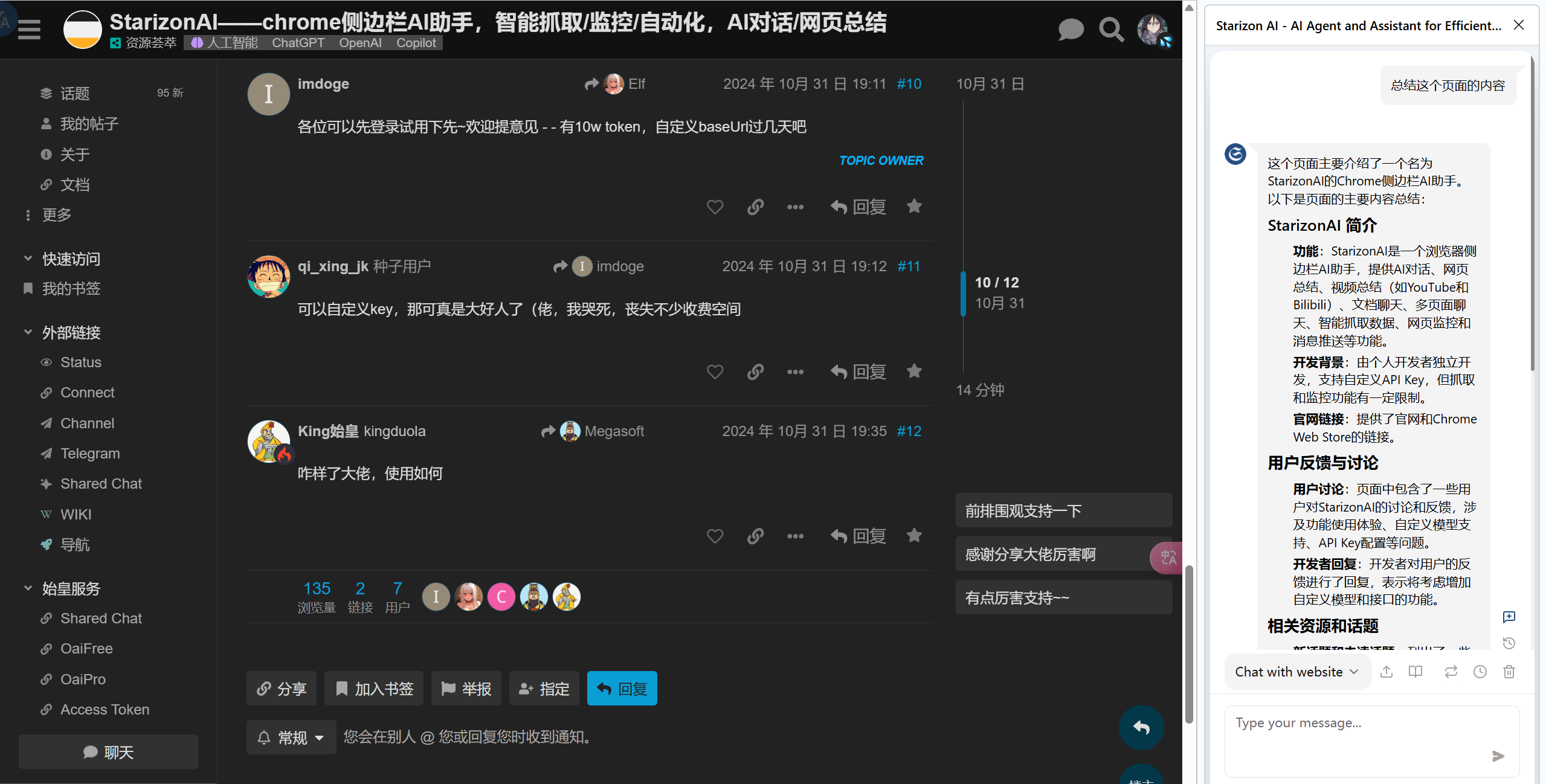Click the blue 回复 topic reply button
The height and width of the screenshot is (784, 1546).
(622, 689)
